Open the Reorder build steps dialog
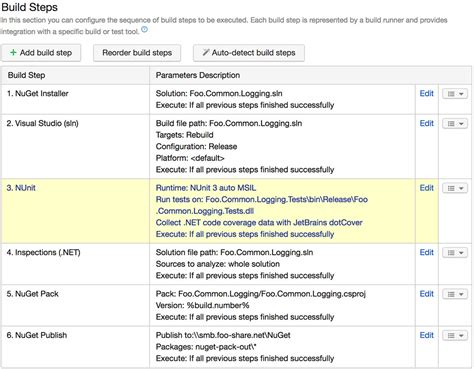 tap(137, 53)
